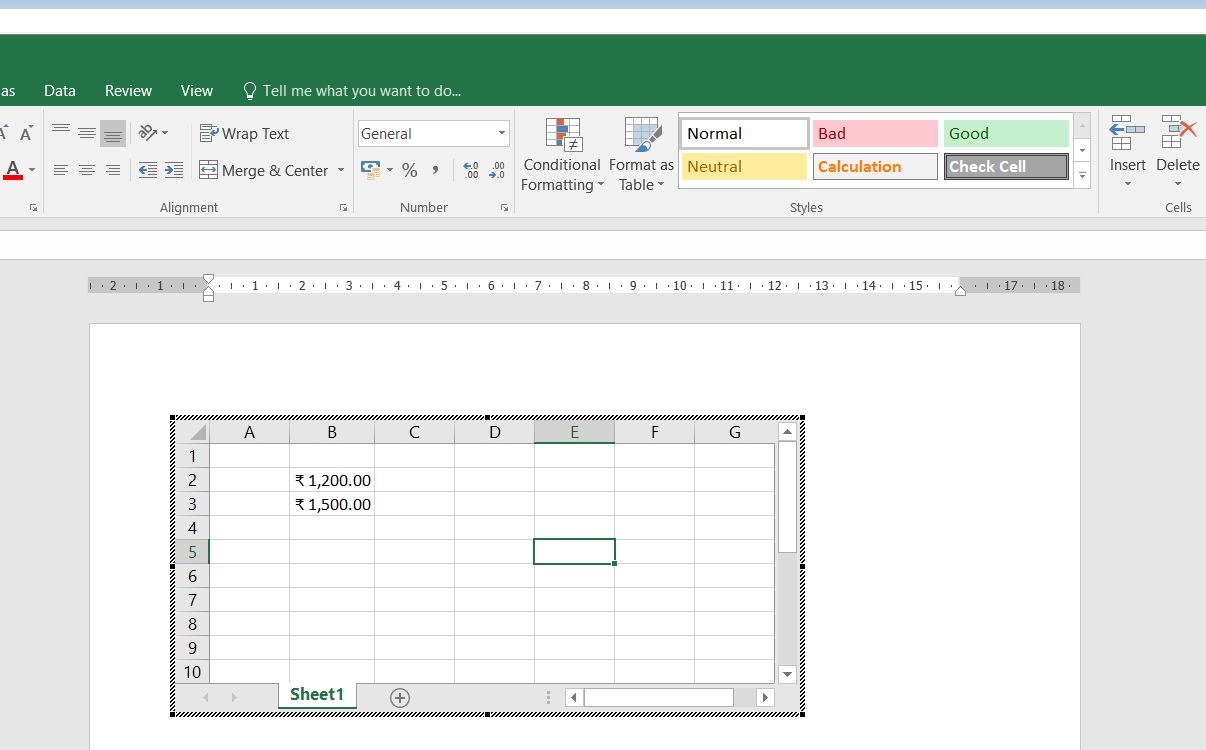Click Tell me what you want to do
The width and height of the screenshot is (1206, 750).
[x=352, y=91]
